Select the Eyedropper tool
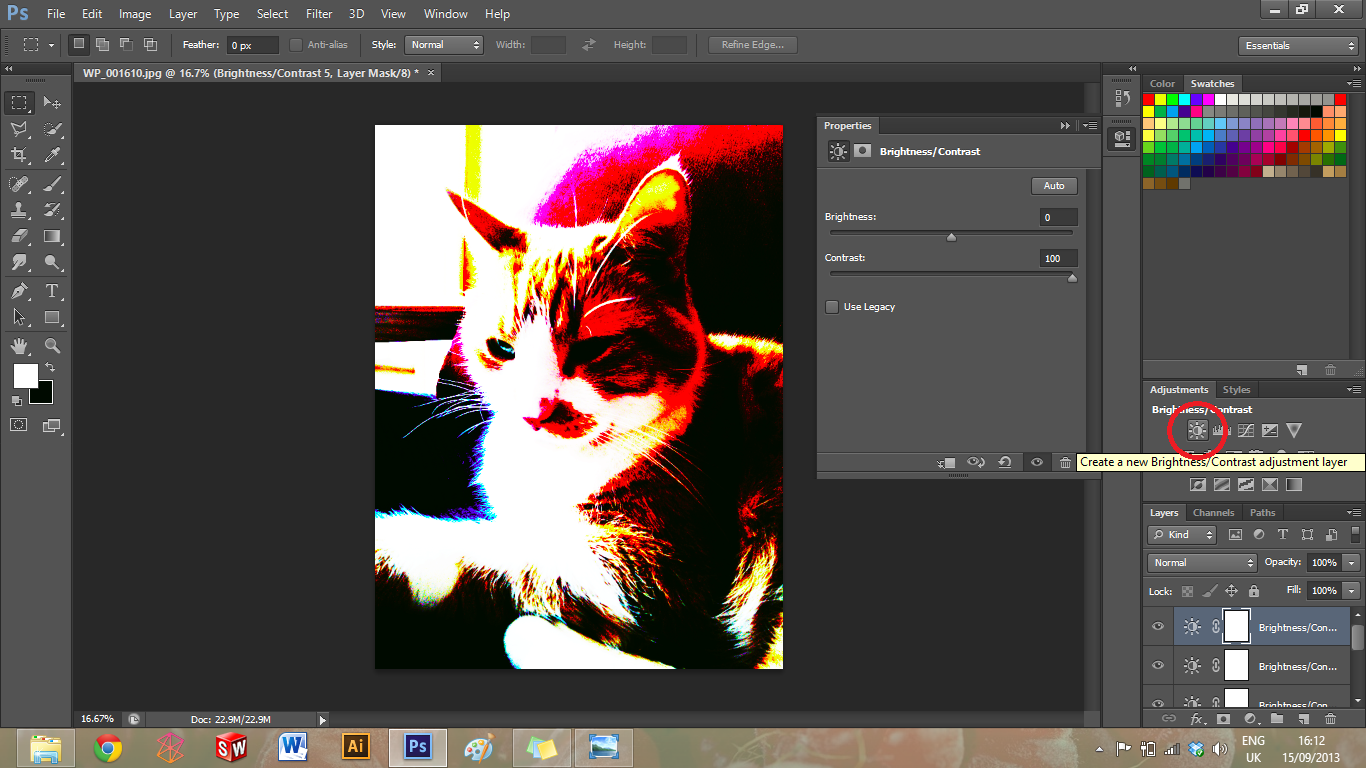Viewport: 1366px width, 768px height. (x=52, y=156)
